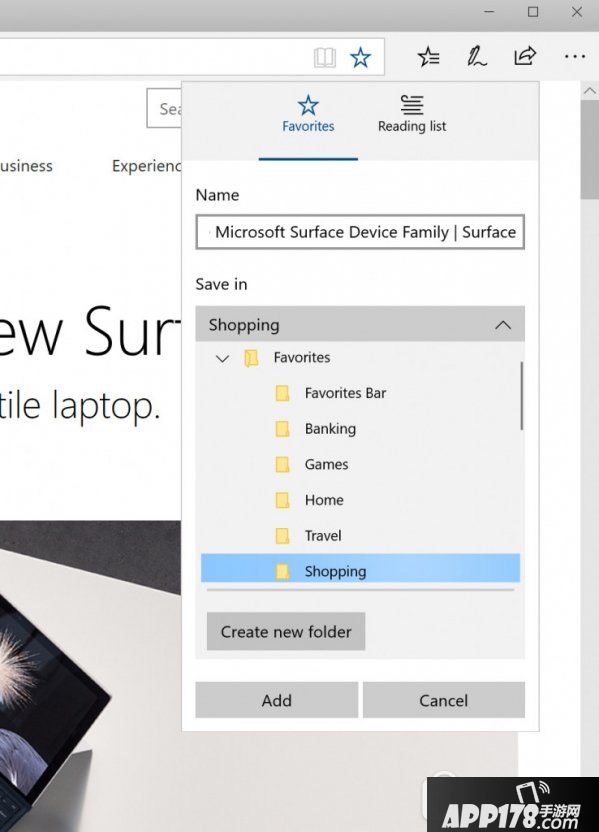Click the Cancel button
Screen dimensions: 599x832
pos(444,700)
